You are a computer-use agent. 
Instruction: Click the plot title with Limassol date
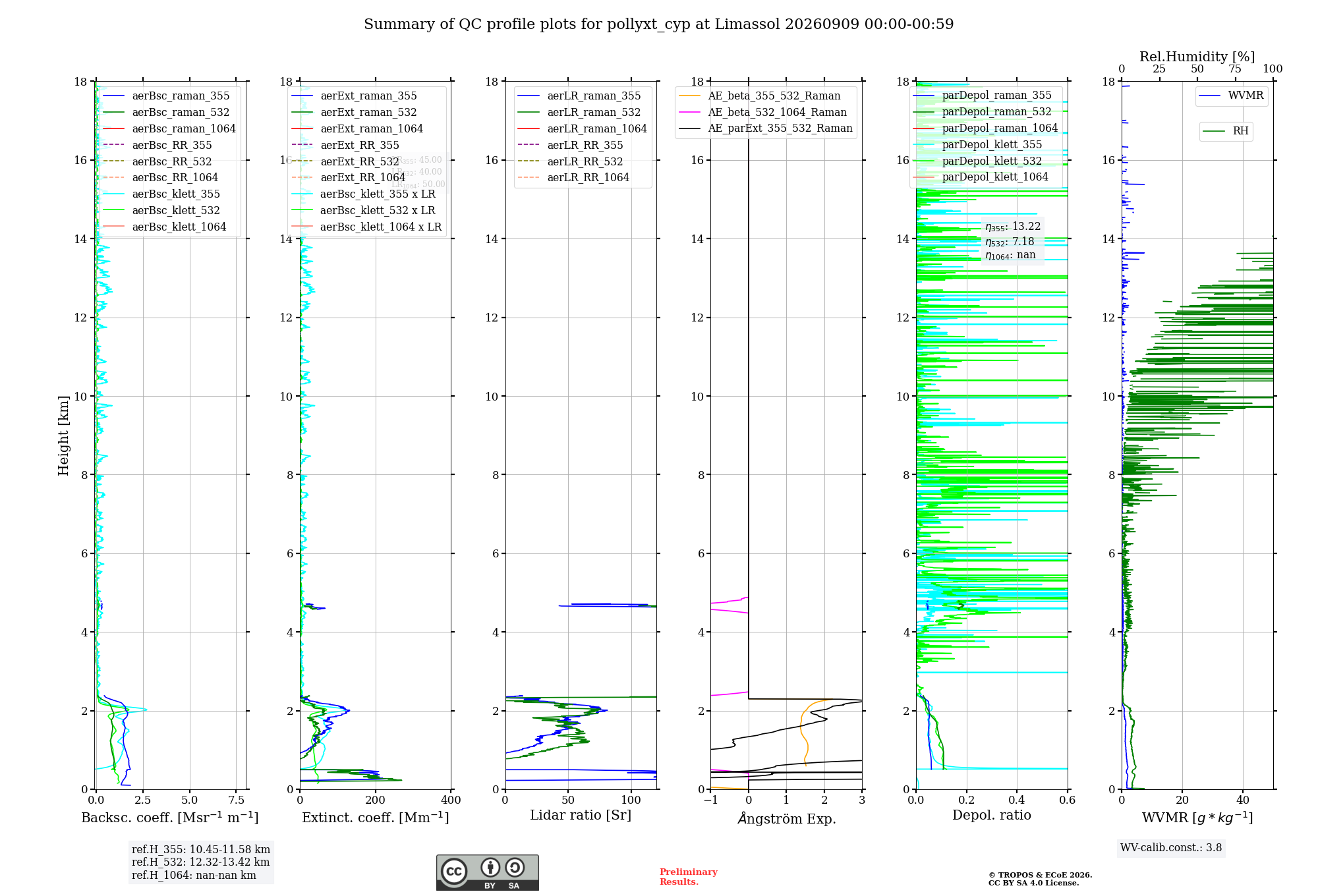click(658, 24)
